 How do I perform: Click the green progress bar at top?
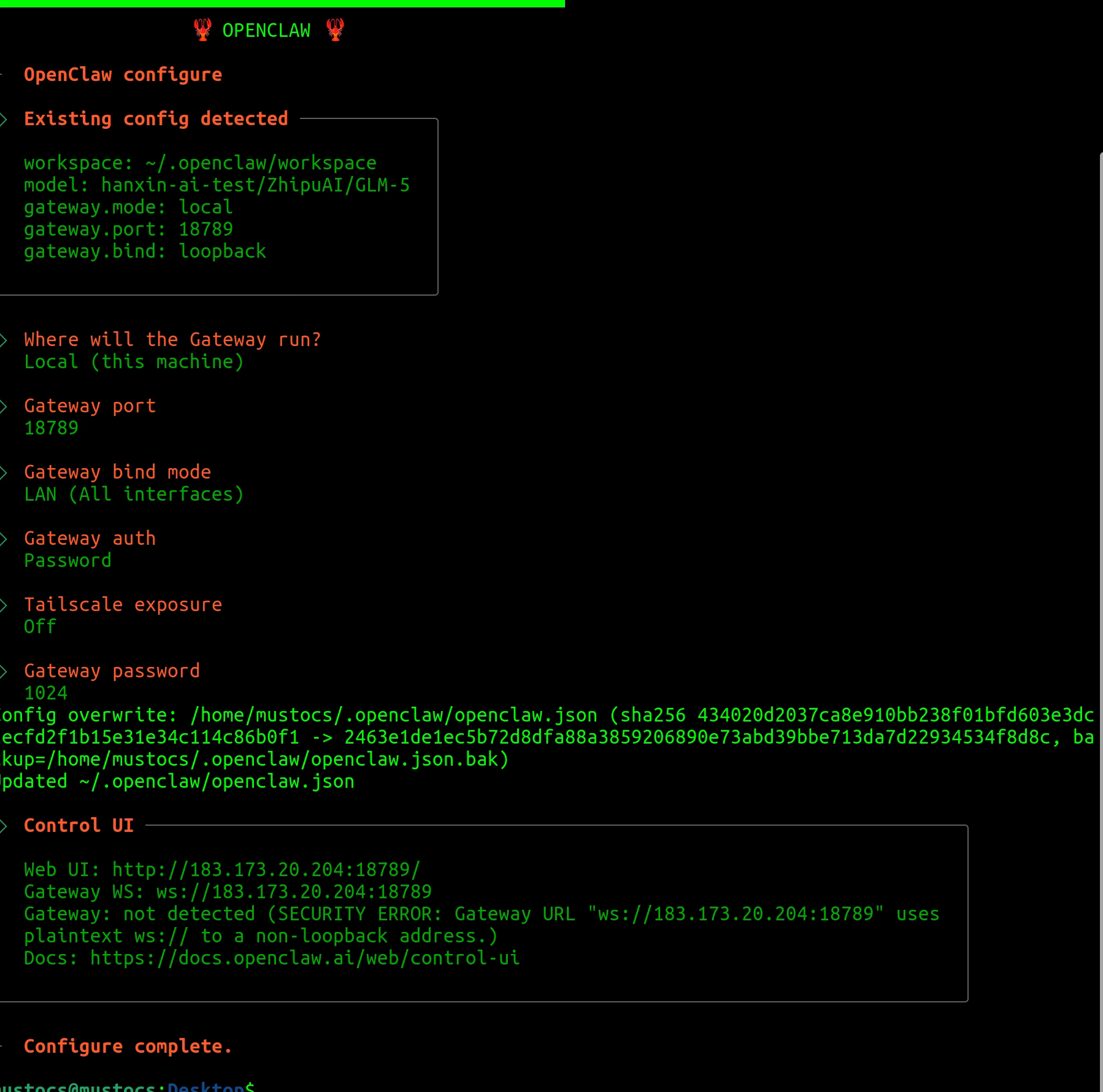click(282, 4)
